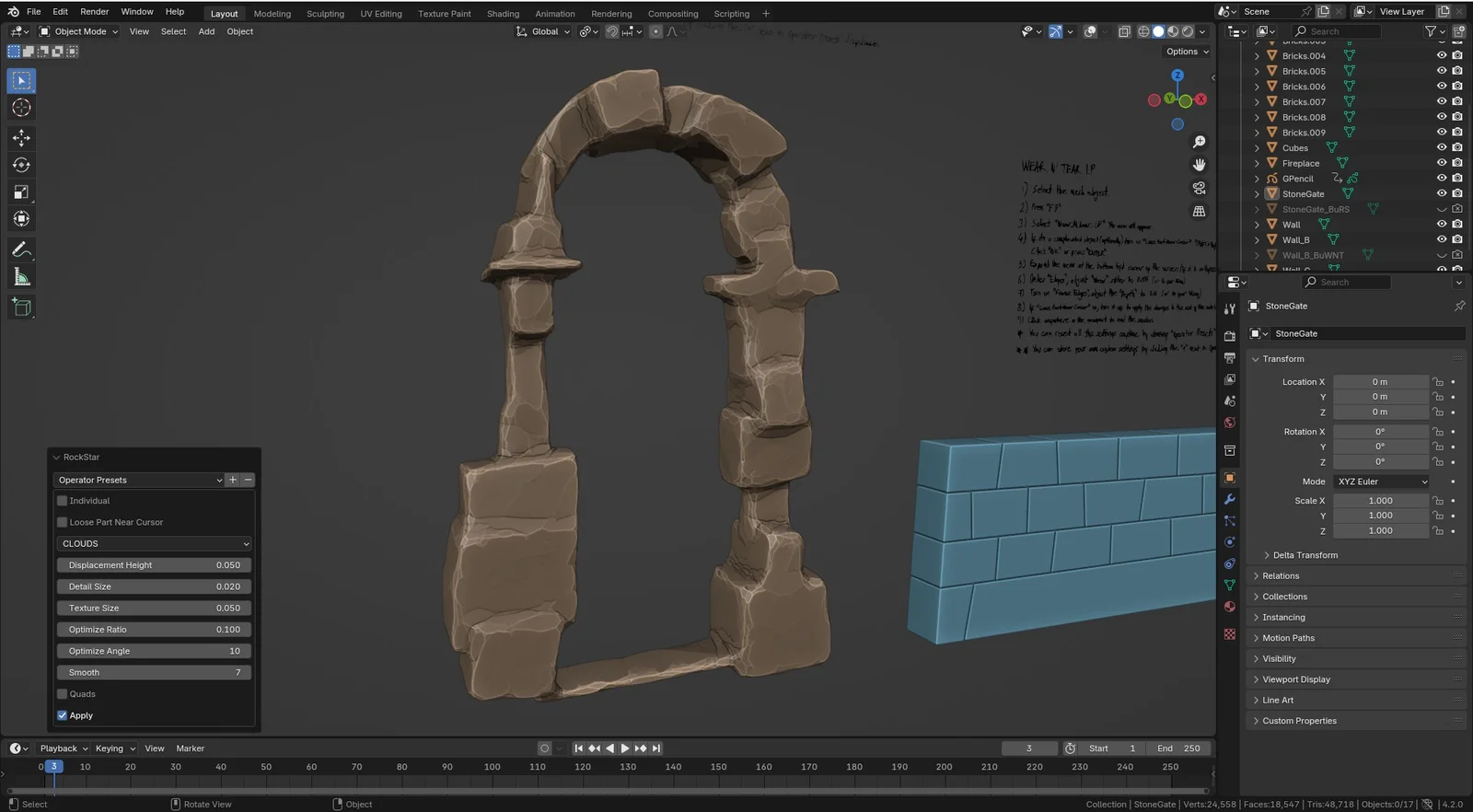Open the Tool properties tab icon
This screenshot has height=812, width=1473.
[x=1229, y=308]
